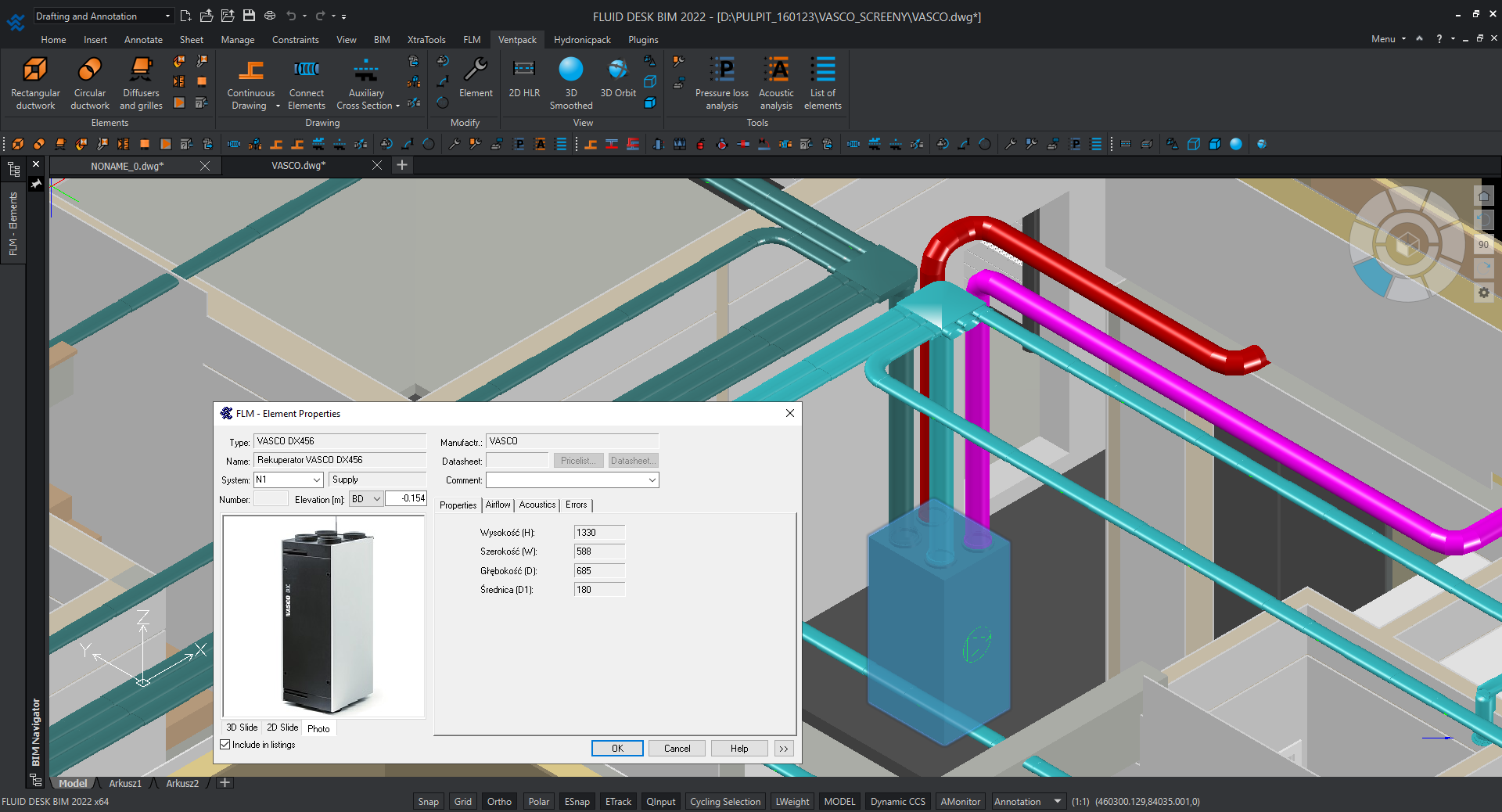Open the Elevation BD reference dropdown
This screenshot has width=1502, height=812.
[376, 499]
